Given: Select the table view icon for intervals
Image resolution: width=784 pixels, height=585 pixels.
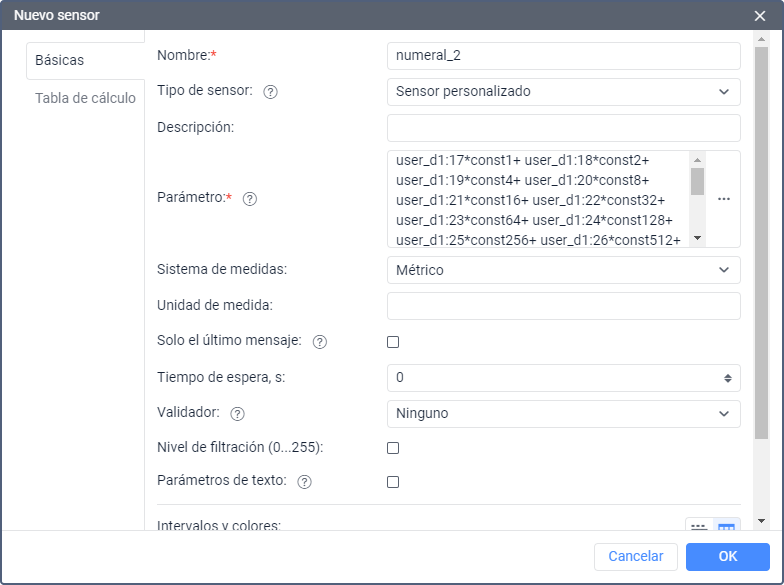Looking at the screenshot, I should point(726,526).
